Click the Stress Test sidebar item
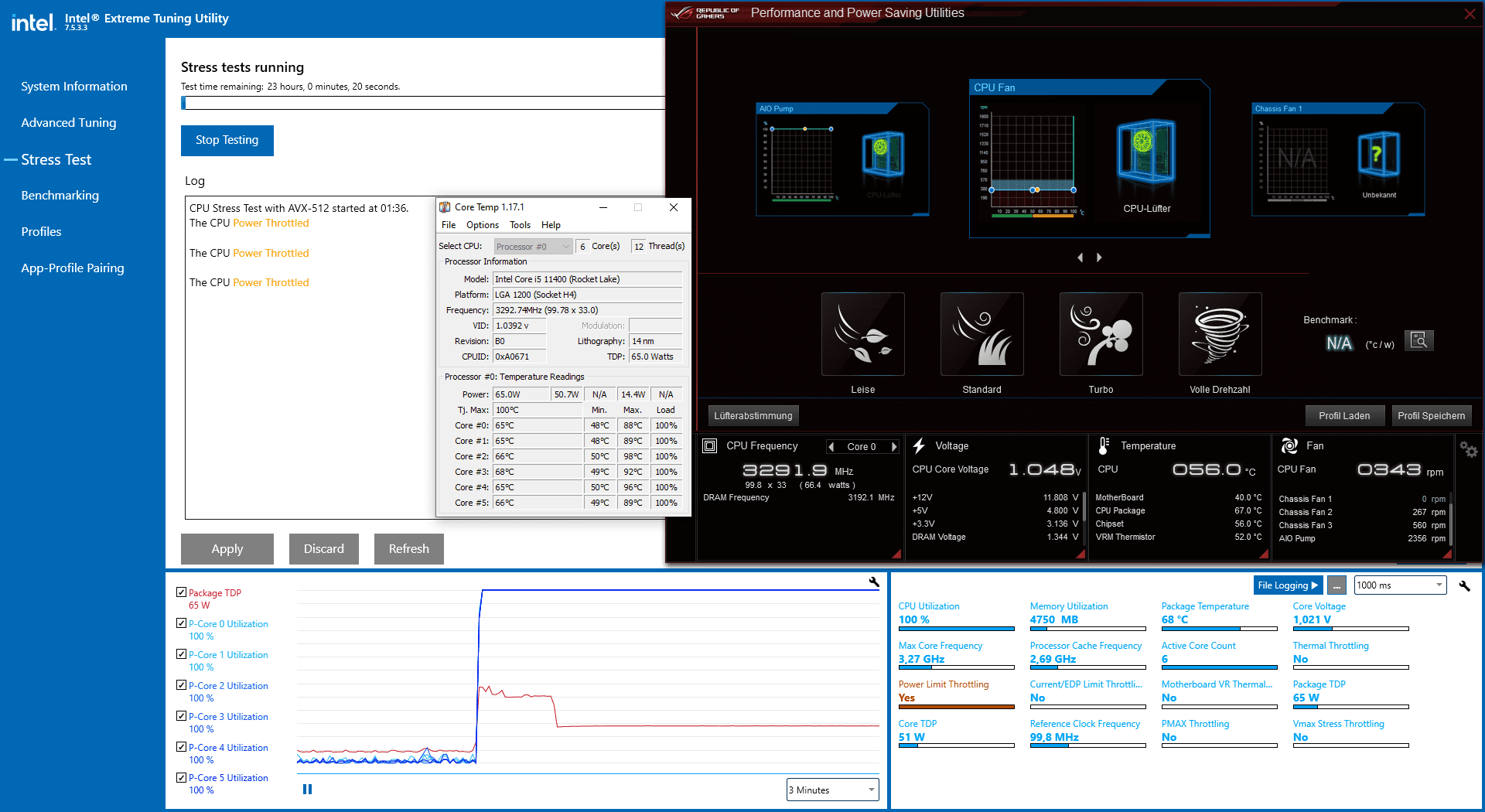 pos(56,159)
